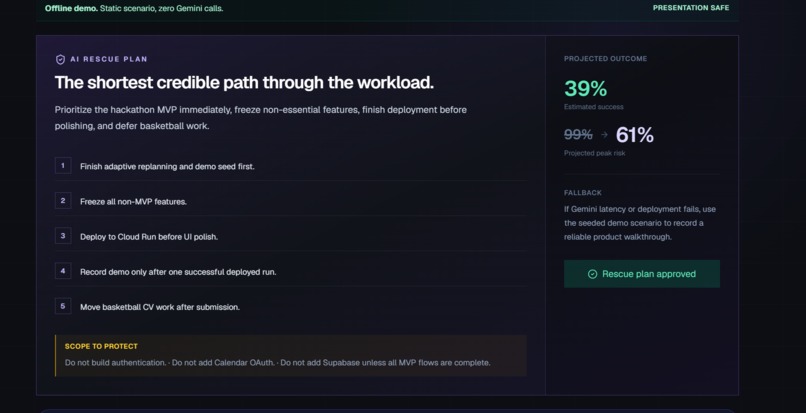Click the 61% projected risk value

[635, 135]
